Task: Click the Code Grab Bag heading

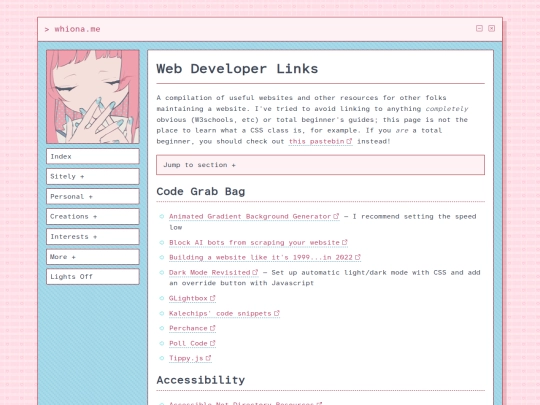Action: [200, 191]
